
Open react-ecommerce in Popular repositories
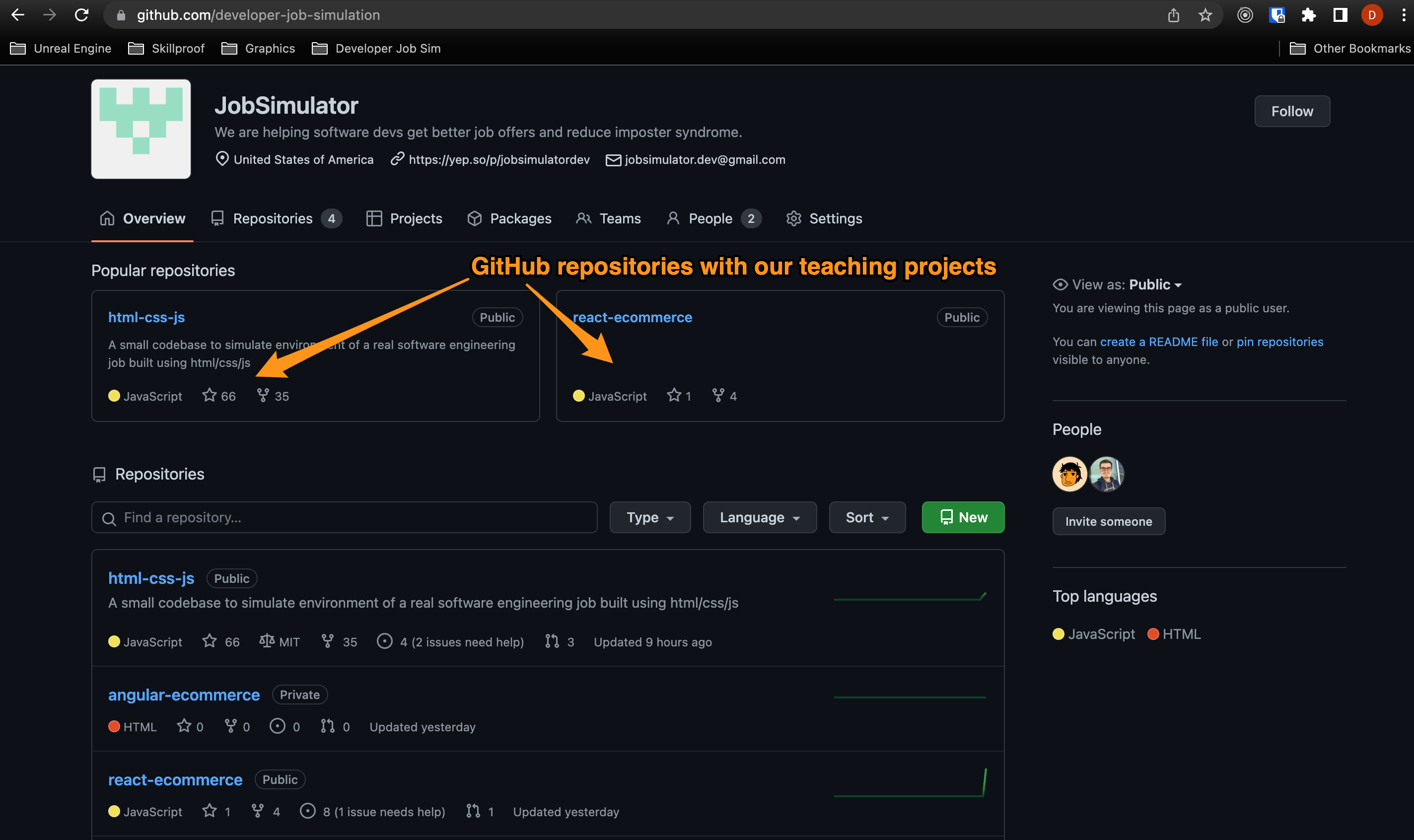click(633, 317)
